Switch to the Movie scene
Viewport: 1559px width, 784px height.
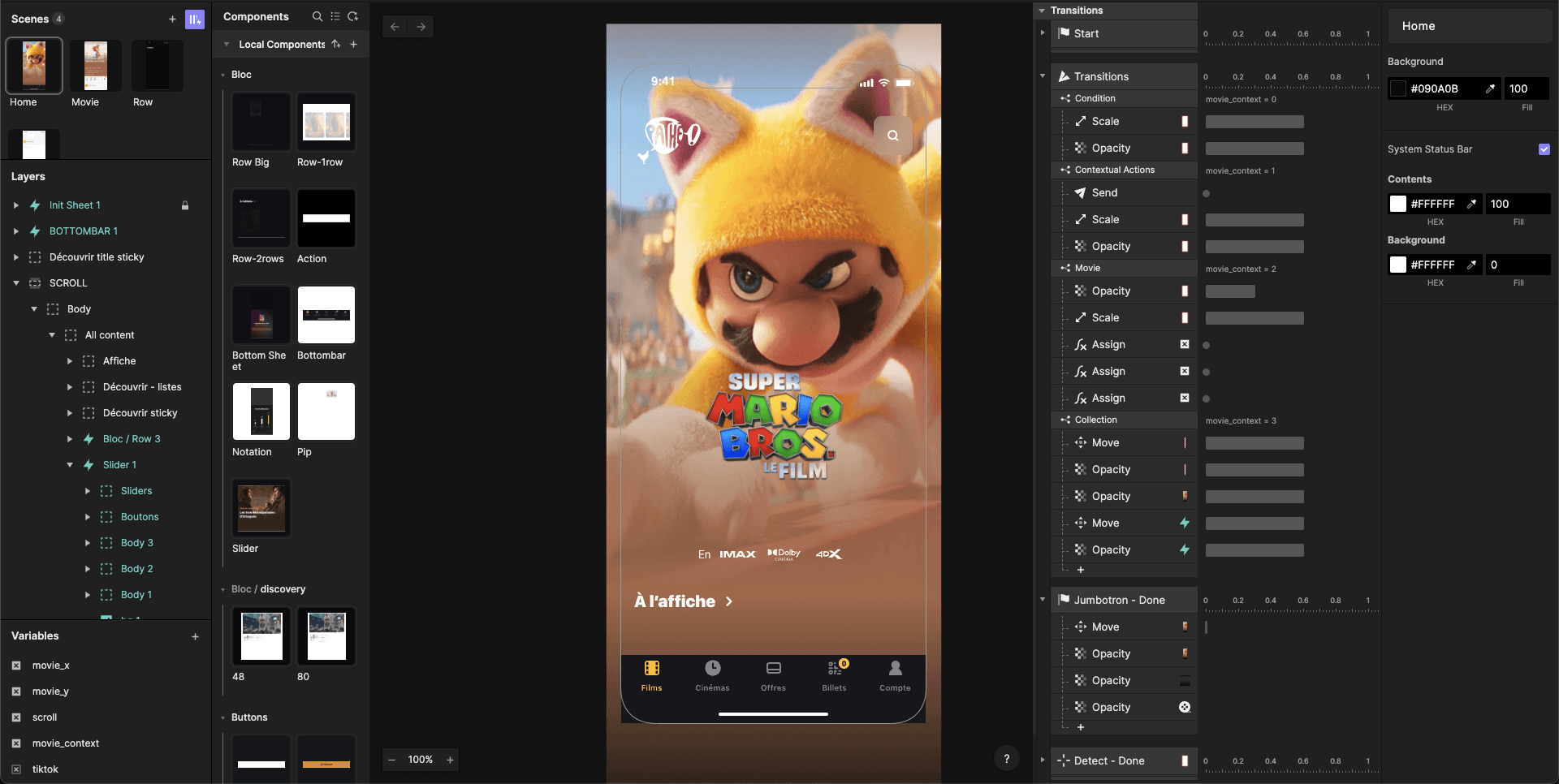(95, 66)
